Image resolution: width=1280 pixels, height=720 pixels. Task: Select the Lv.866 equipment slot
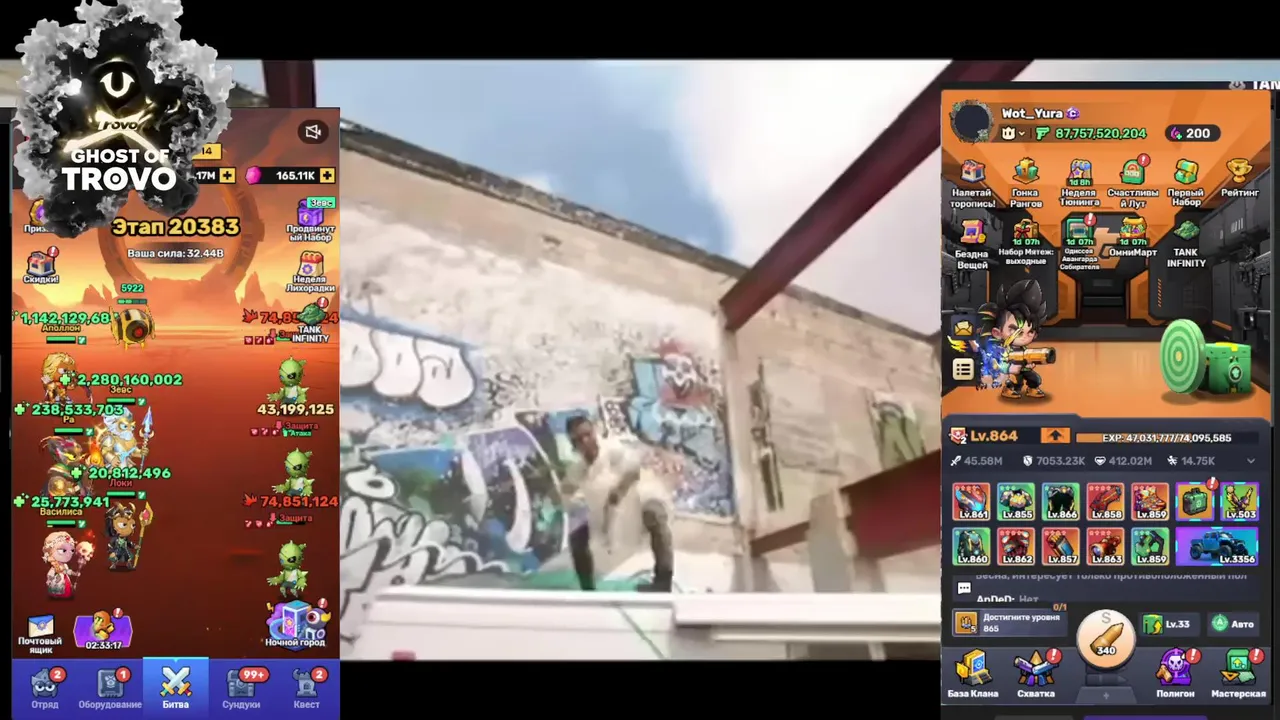[x=1061, y=502]
